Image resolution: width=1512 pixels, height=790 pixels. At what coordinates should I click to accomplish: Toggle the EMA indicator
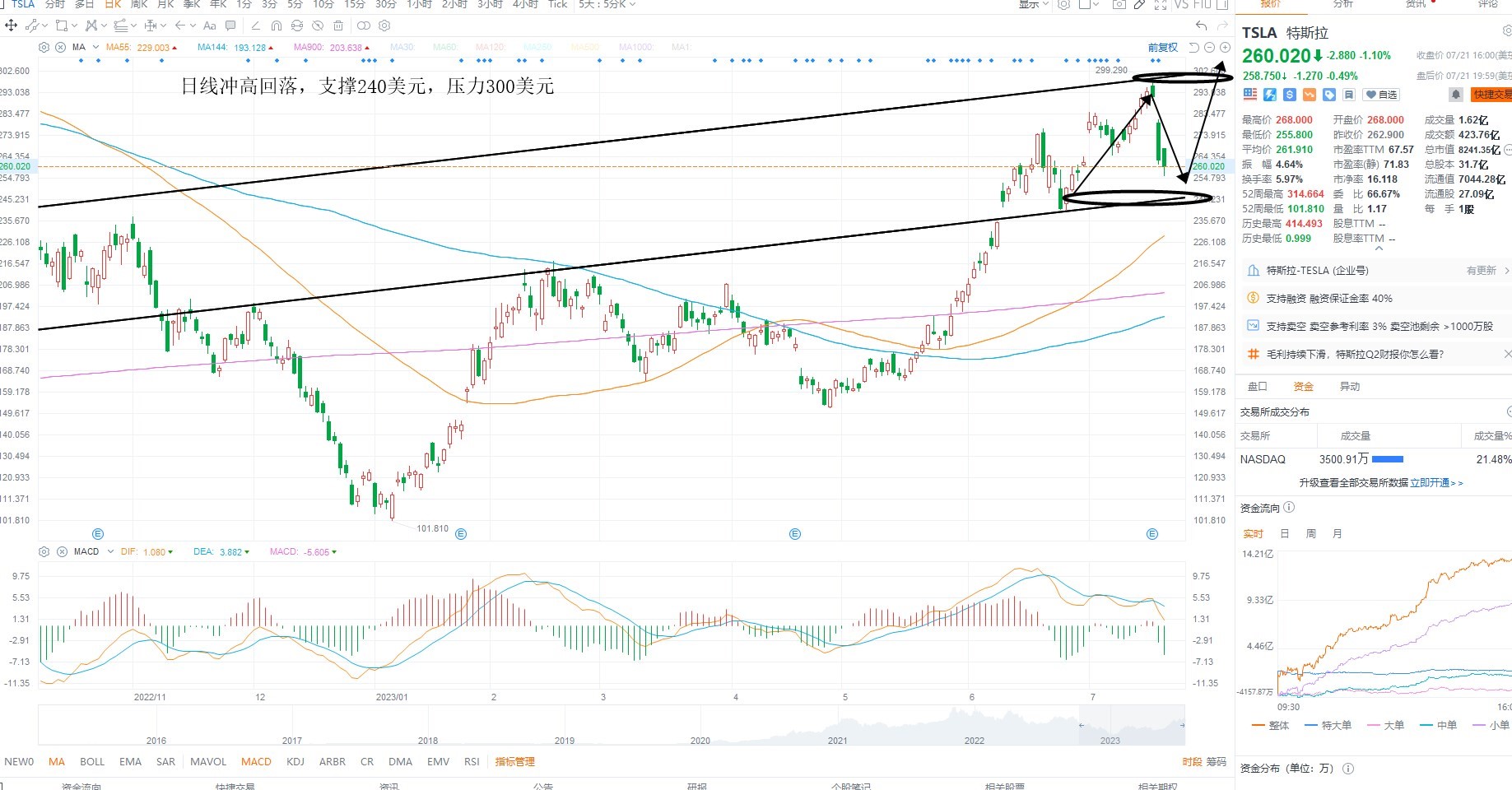pyautogui.click(x=130, y=762)
